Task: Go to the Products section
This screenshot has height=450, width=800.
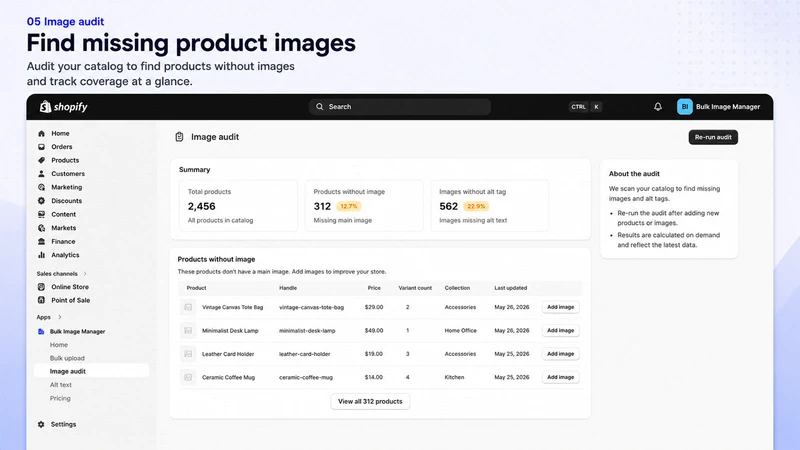Action: 65,160
